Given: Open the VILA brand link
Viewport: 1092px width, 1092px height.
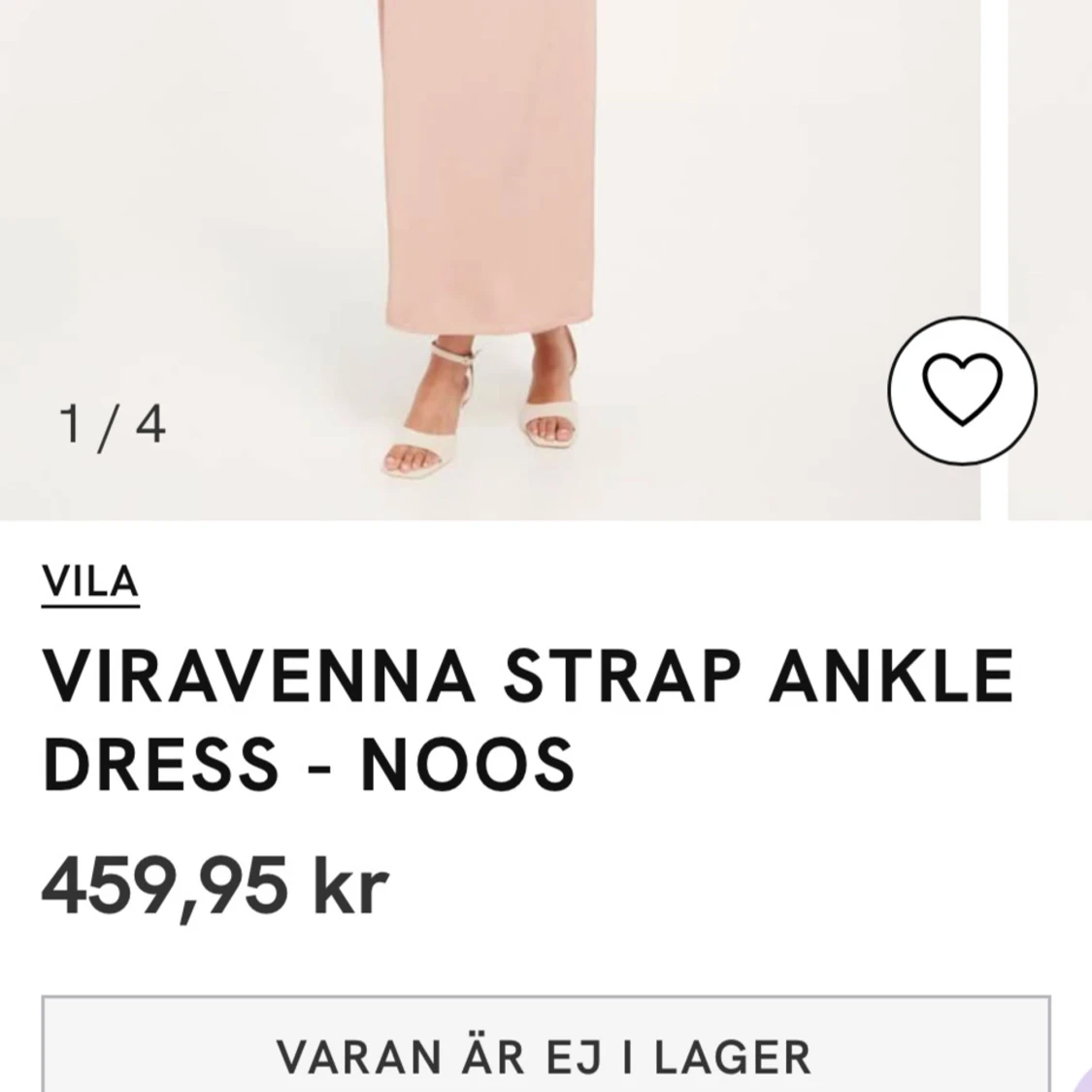Looking at the screenshot, I should pyautogui.click(x=90, y=583).
